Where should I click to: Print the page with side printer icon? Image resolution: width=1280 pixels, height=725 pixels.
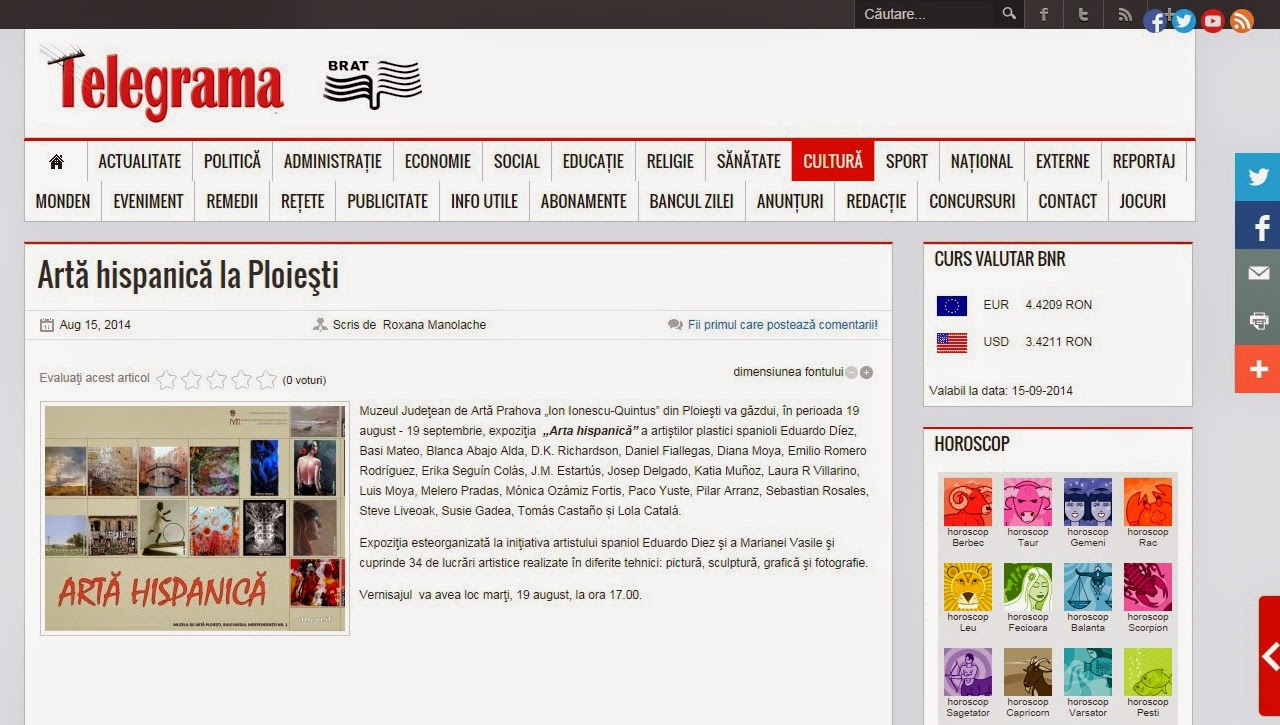point(1258,321)
